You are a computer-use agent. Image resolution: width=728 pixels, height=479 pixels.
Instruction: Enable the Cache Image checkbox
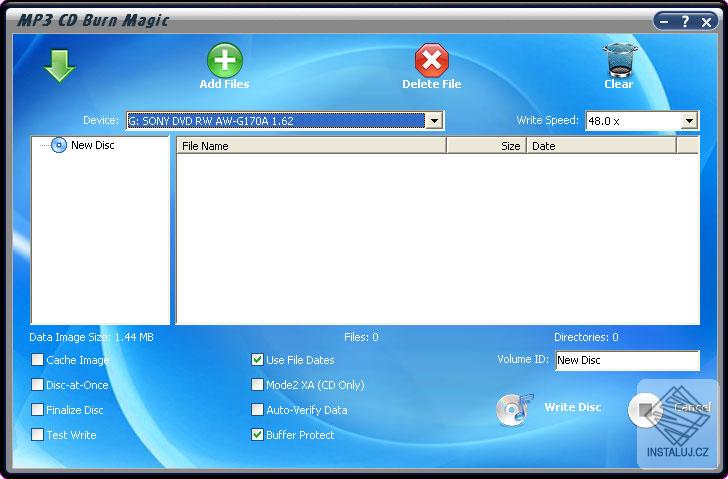(x=37, y=360)
